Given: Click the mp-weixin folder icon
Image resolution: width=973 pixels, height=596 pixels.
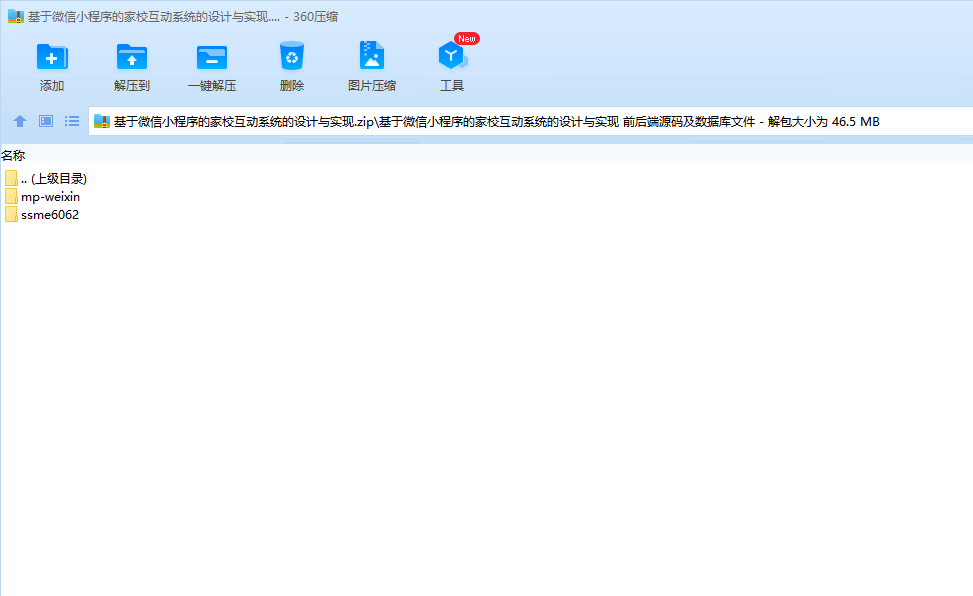Looking at the screenshot, I should 11,197.
